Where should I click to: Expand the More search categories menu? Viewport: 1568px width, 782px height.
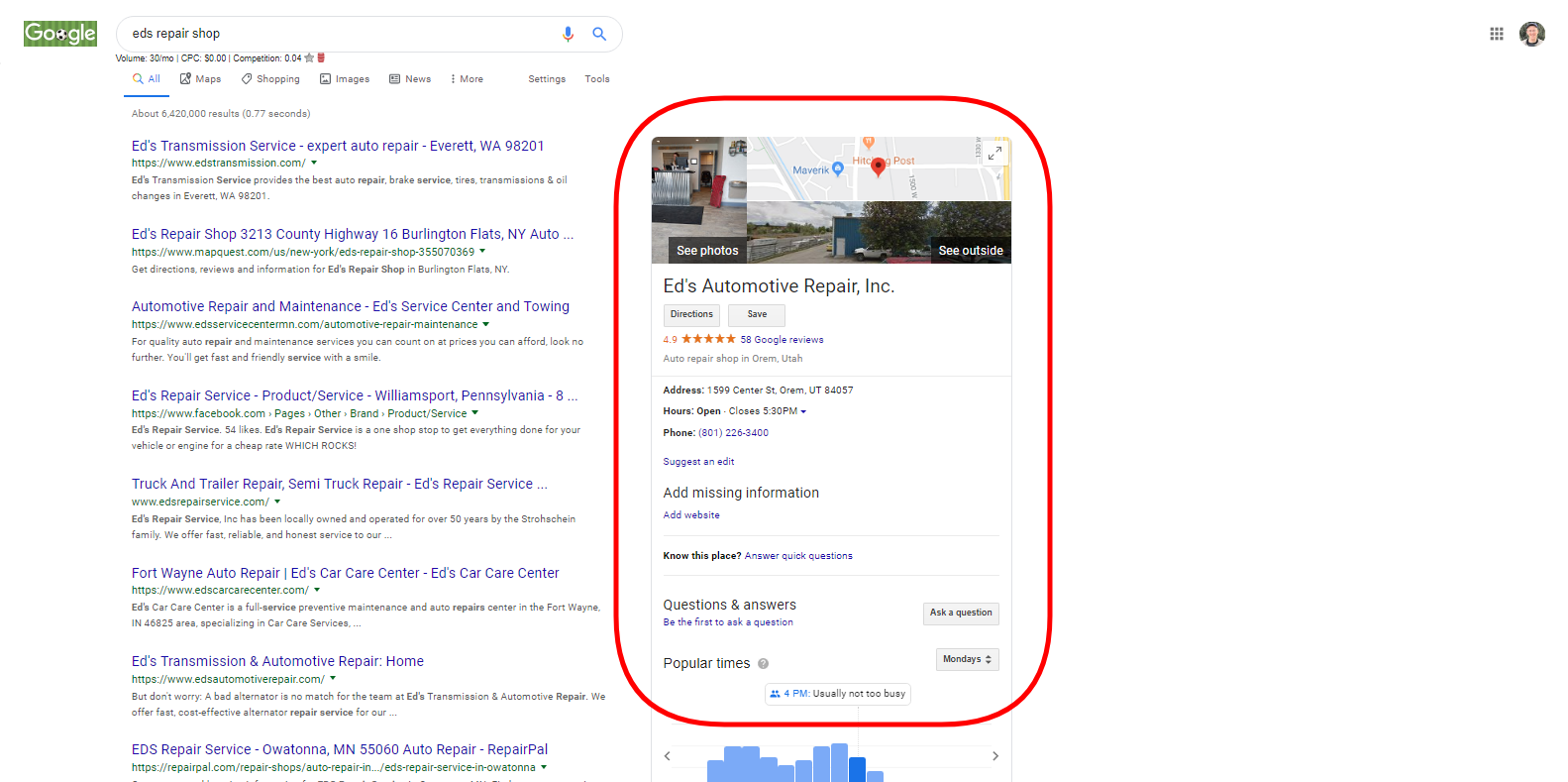467,79
